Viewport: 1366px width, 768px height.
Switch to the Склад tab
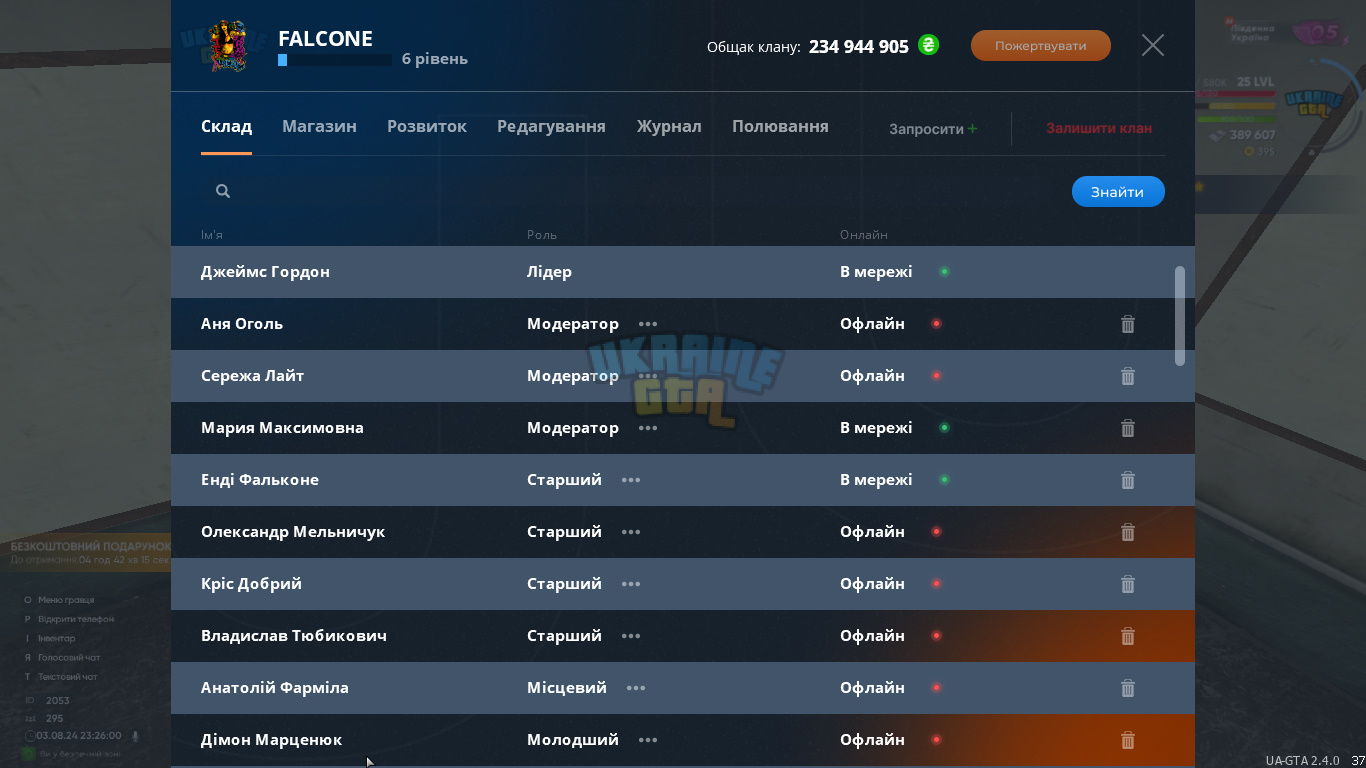[226, 127]
